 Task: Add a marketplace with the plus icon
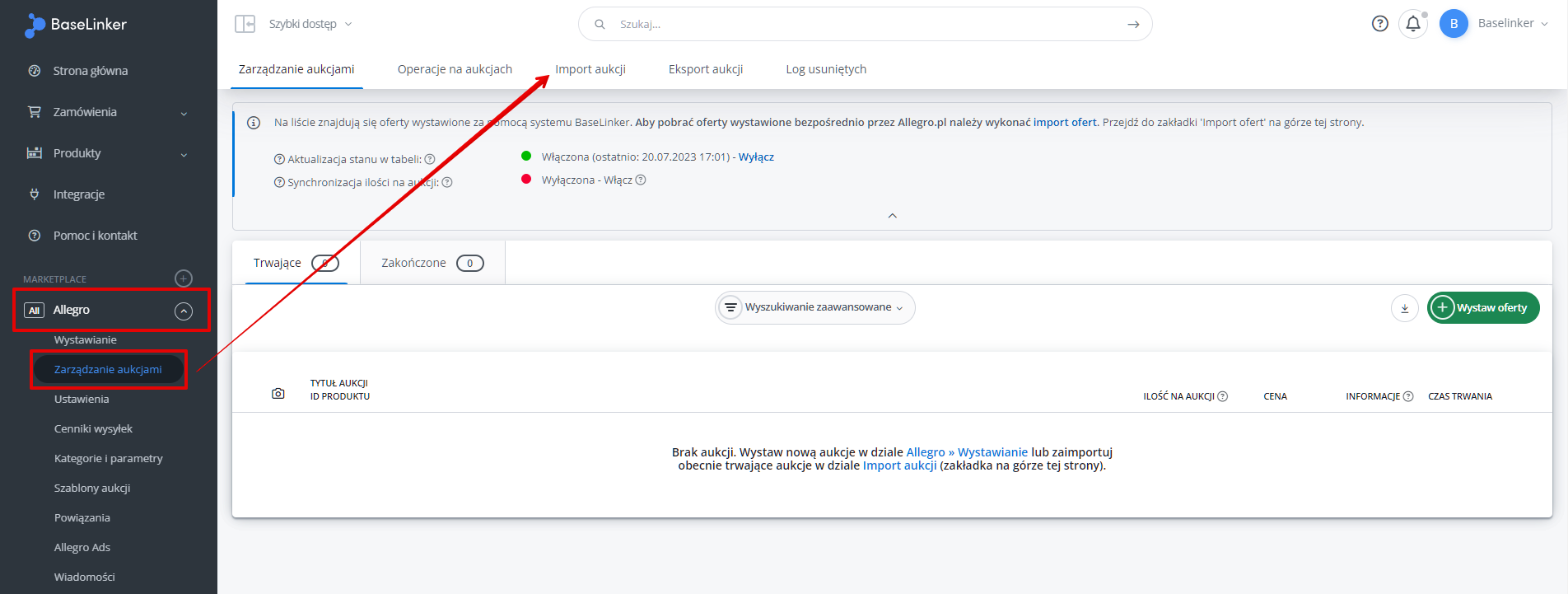[184, 278]
